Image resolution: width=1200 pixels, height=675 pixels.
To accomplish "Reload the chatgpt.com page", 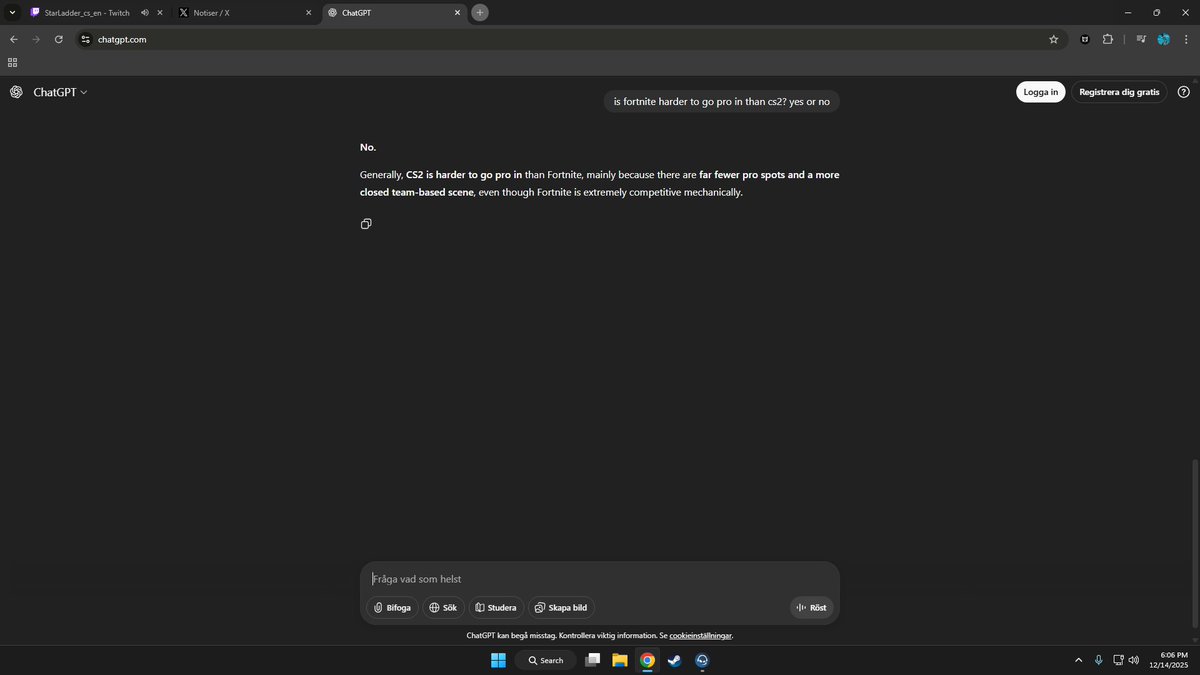I will tap(58, 39).
